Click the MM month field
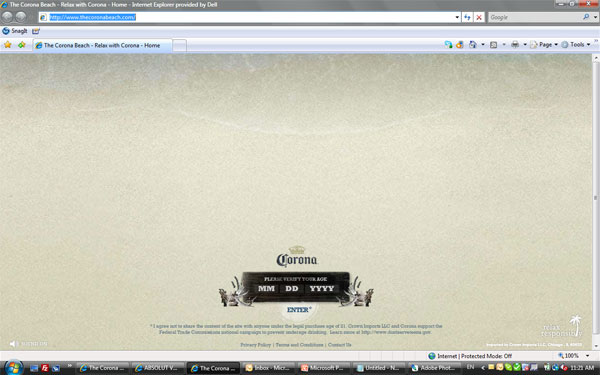The width and height of the screenshot is (600, 375). coord(266,289)
